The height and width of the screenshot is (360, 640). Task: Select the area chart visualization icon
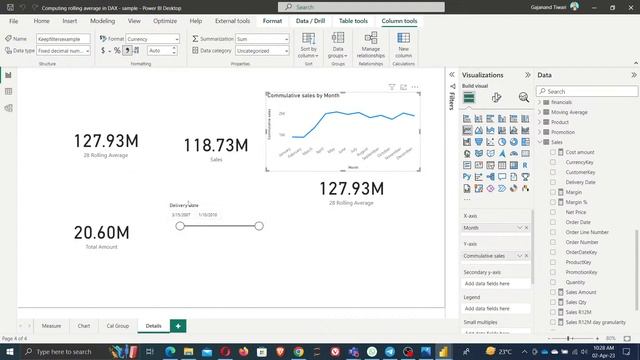tap(478, 130)
